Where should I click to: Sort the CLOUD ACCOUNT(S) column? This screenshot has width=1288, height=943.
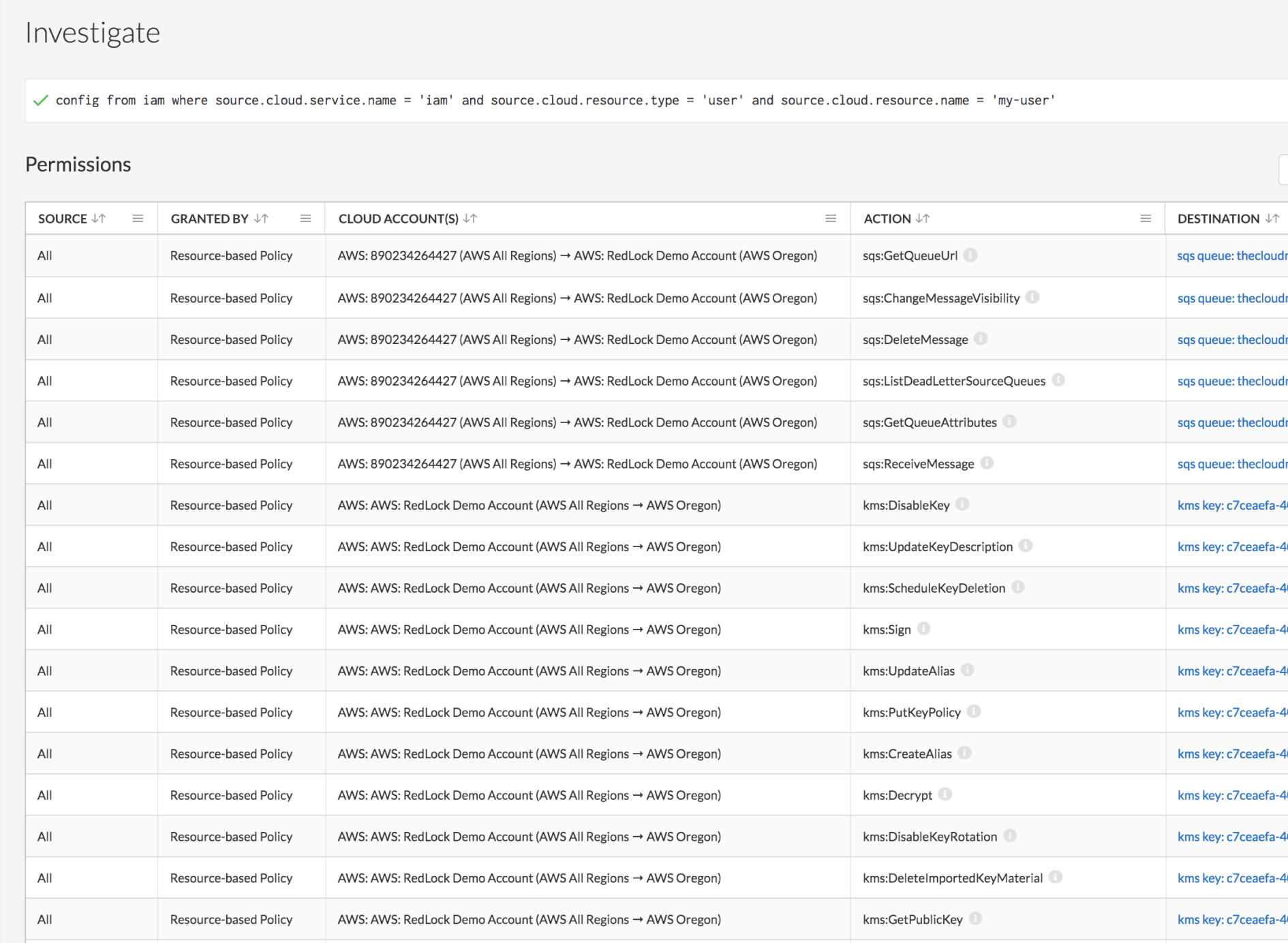pyautogui.click(x=472, y=219)
